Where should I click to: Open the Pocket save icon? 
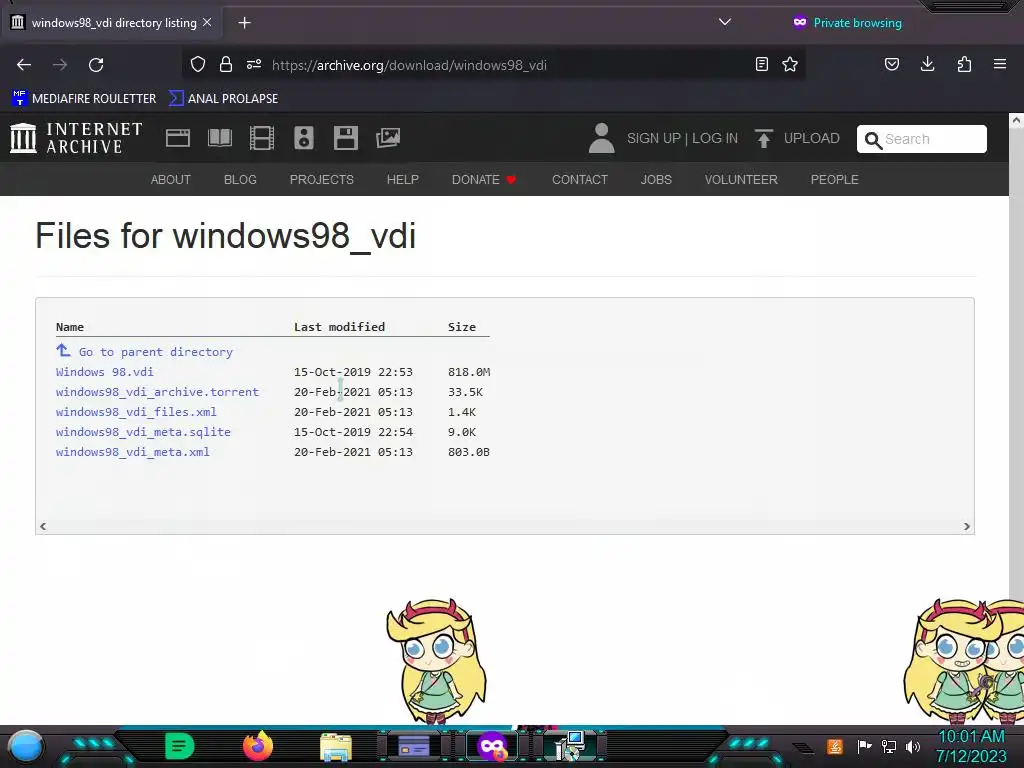pos(891,64)
